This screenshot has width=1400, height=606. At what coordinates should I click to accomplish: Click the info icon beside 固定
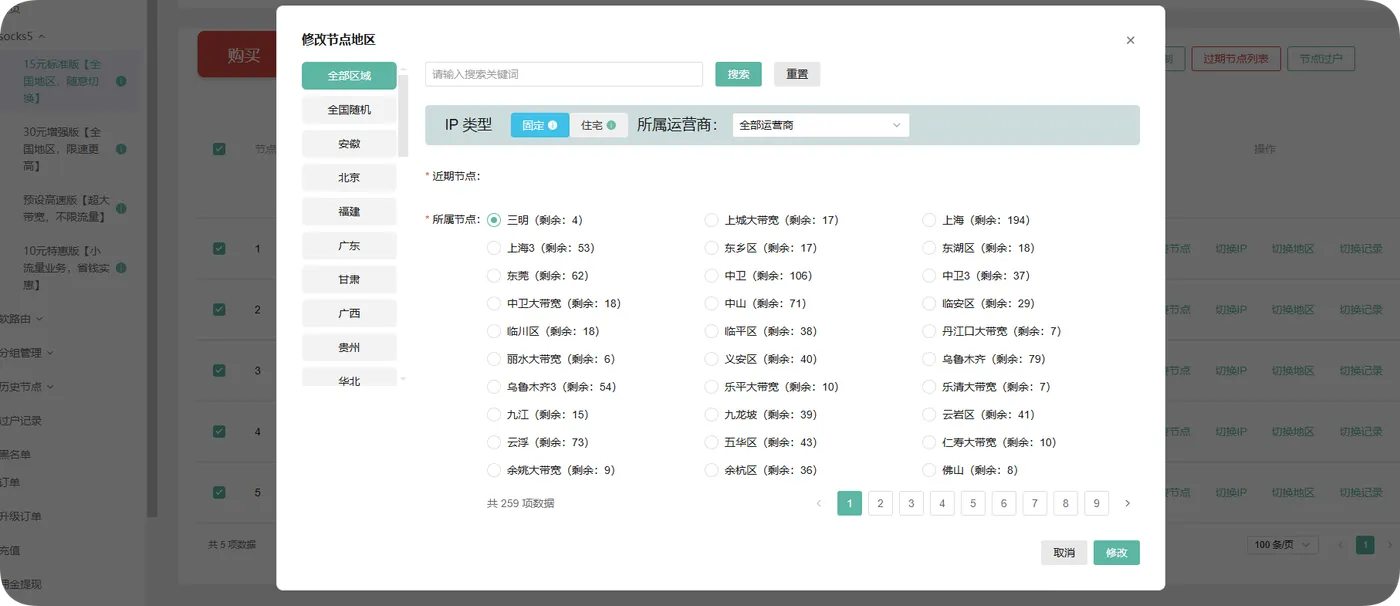pyautogui.click(x=553, y=125)
